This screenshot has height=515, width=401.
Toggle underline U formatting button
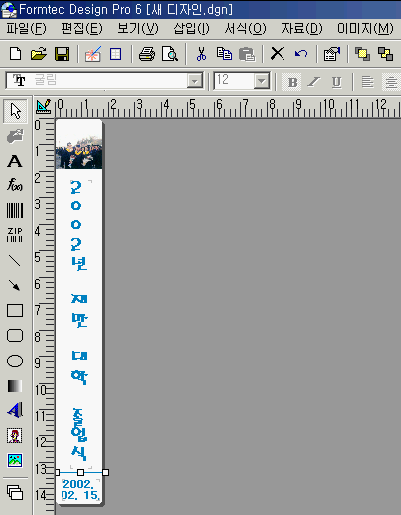(337, 82)
